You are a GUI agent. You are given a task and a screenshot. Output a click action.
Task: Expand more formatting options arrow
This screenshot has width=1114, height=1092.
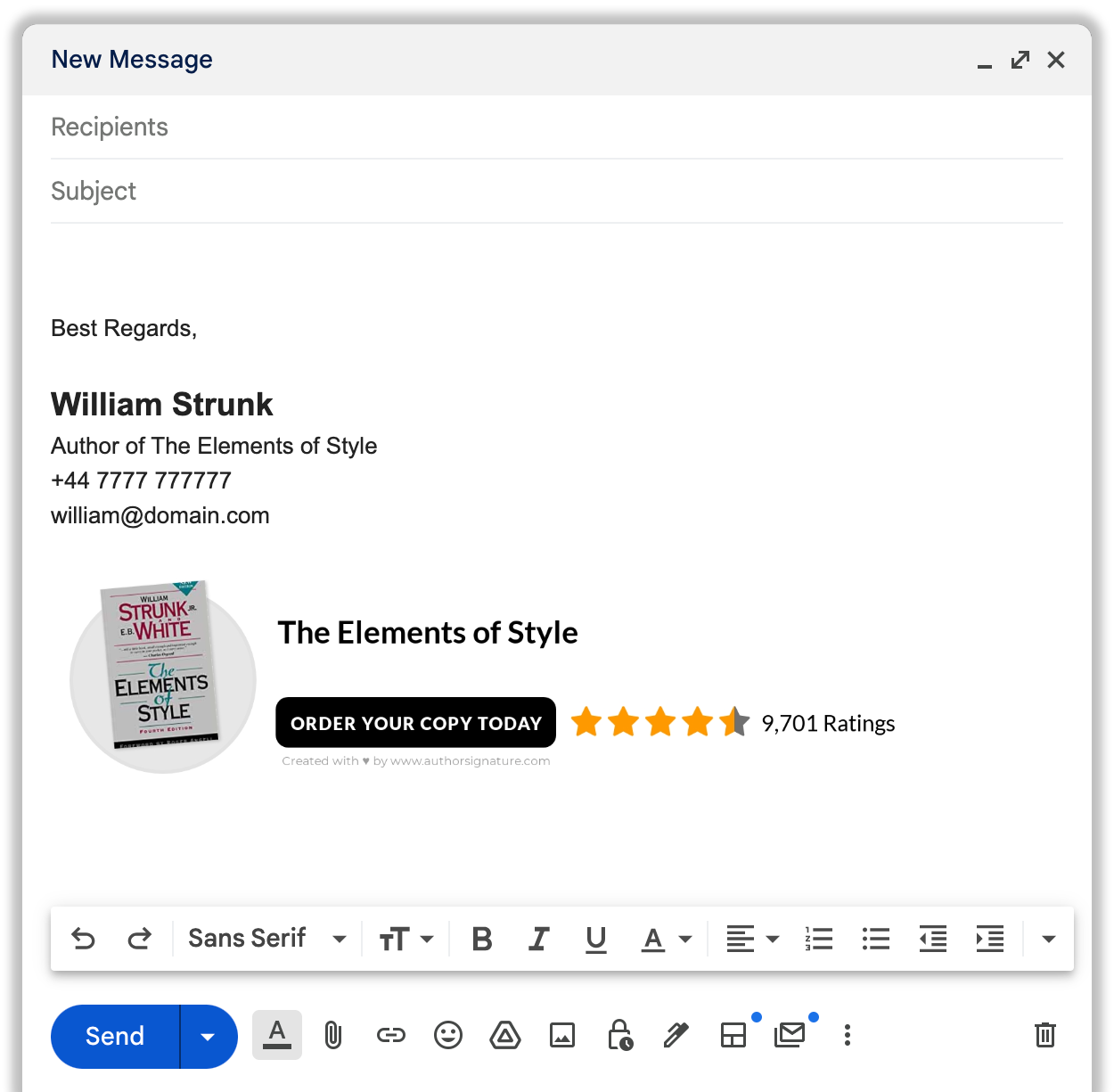(1049, 939)
